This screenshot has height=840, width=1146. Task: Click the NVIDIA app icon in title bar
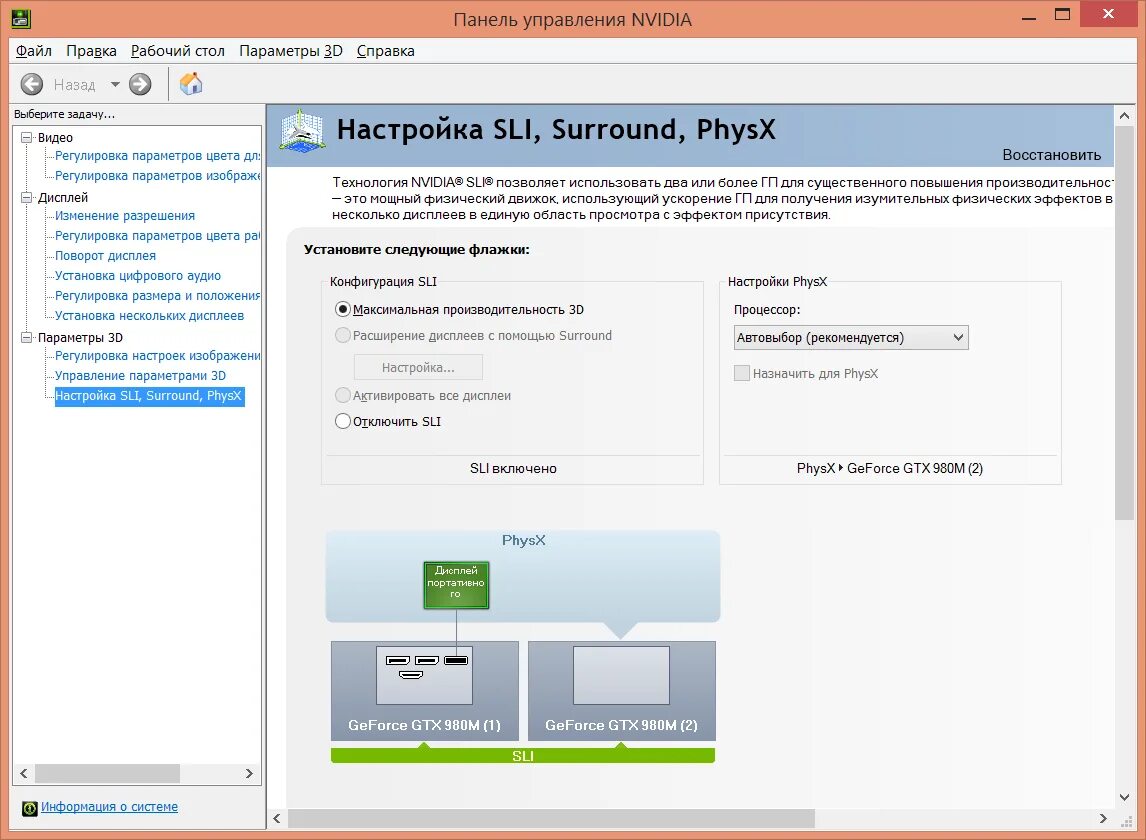[21, 18]
